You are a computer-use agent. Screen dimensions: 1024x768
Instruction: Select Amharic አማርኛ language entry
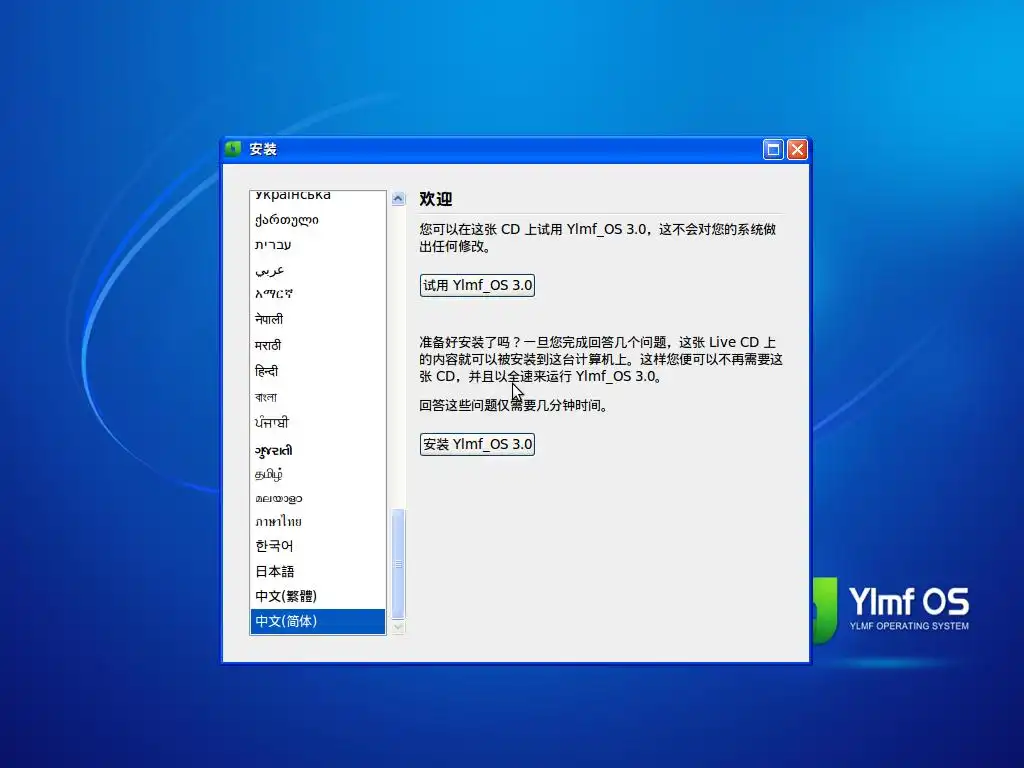317,294
